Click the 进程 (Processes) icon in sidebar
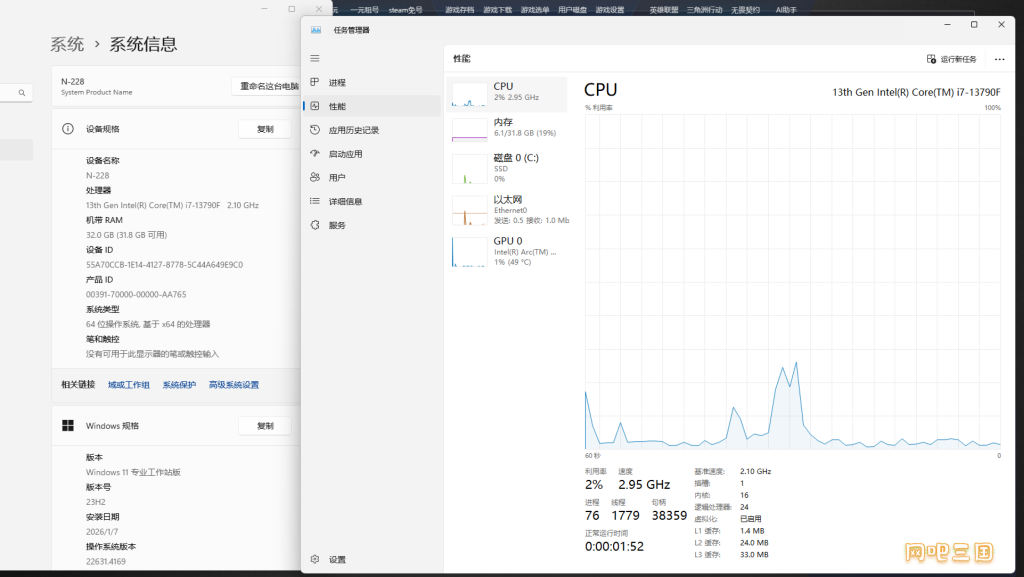The width and height of the screenshot is (1024, 577). (315, 82)
